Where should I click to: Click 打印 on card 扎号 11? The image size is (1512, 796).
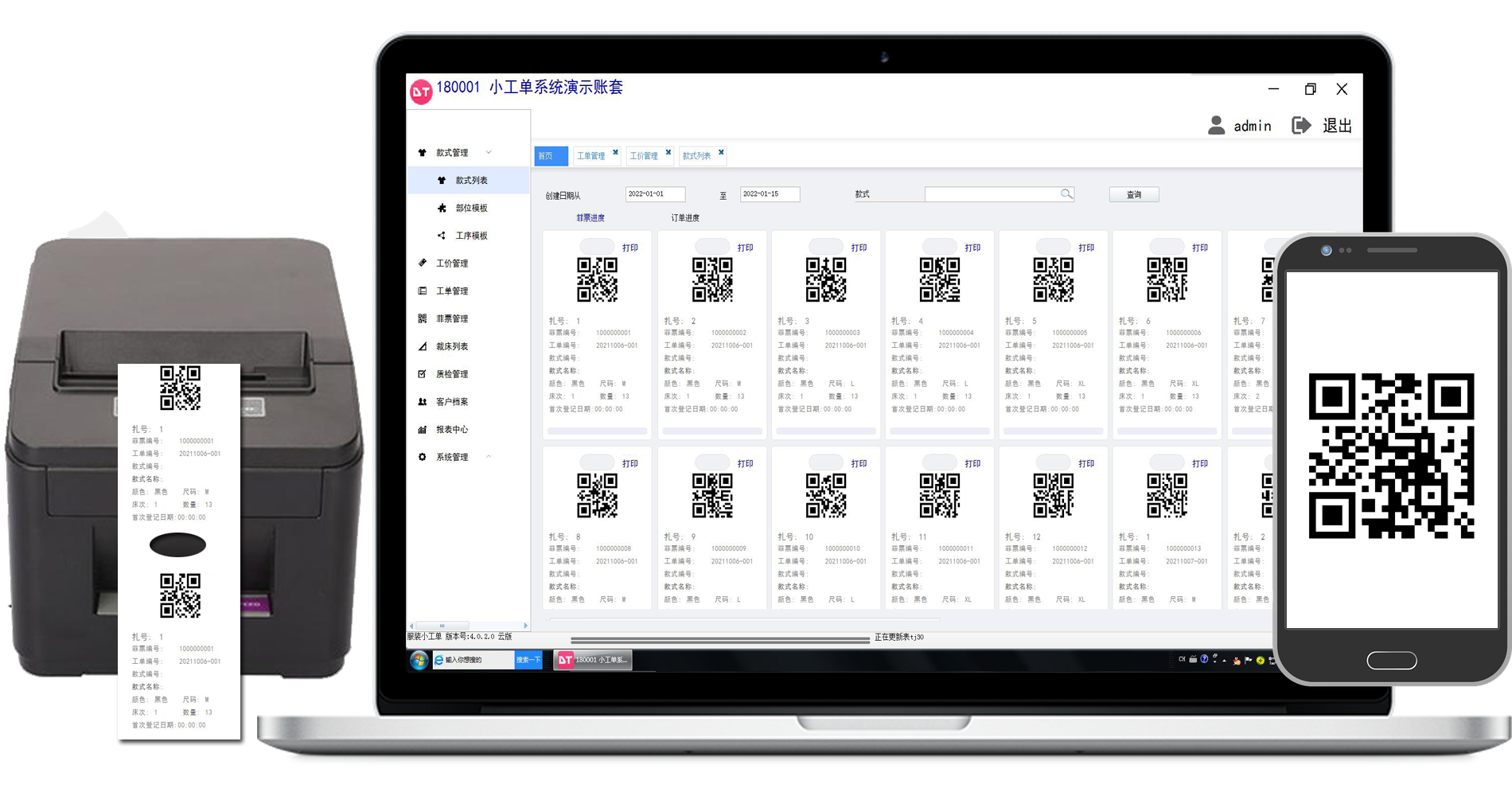pos(972,463)
